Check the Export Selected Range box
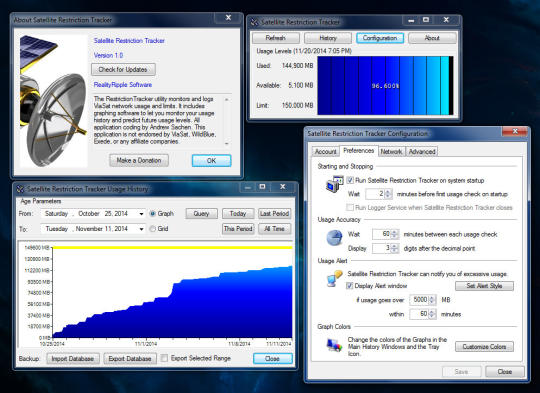The width and height of the screenshot is (540, 393). tap(165, 358)
